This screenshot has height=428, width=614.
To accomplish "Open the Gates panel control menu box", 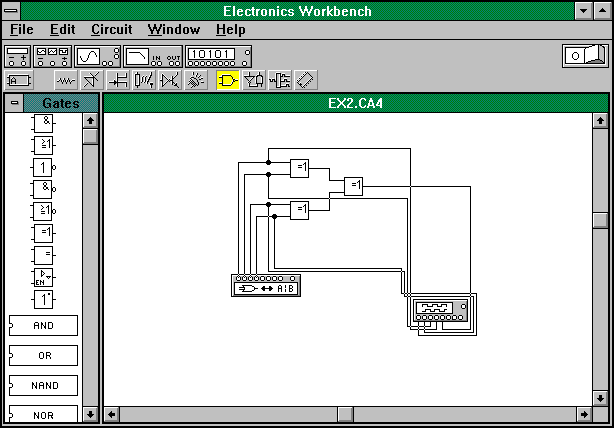I will [14, 103].
